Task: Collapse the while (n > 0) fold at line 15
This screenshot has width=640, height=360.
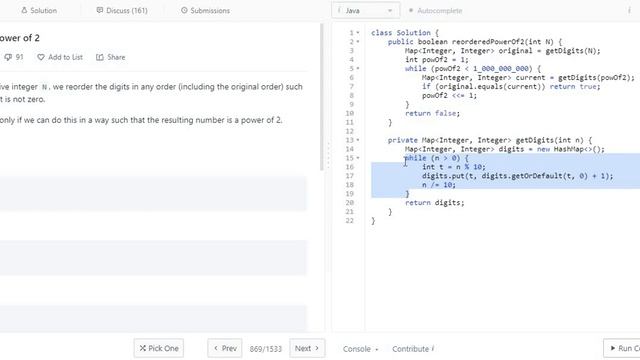Action: point(358,158)
